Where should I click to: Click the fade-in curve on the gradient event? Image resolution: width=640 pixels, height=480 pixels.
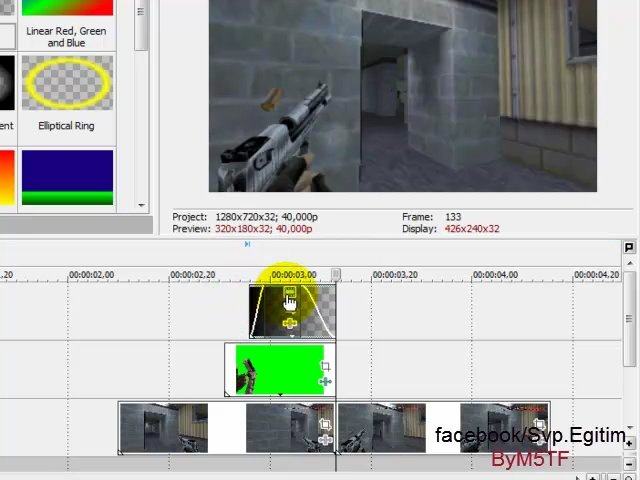pyautogui.click(x=256, y=312)
